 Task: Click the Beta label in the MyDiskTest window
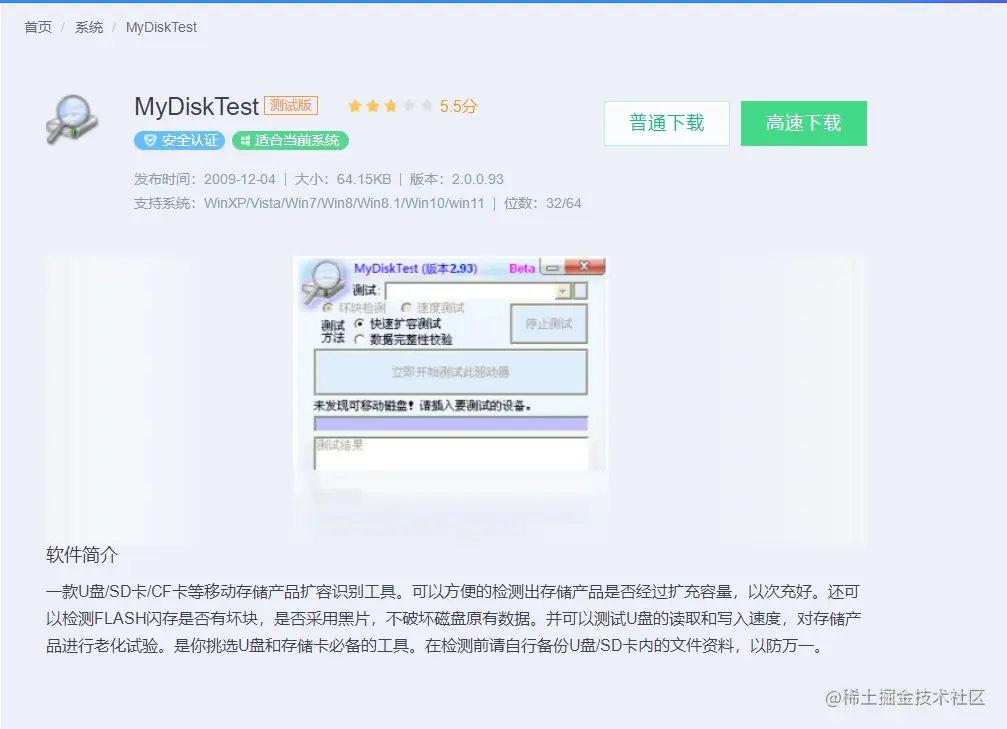(521, 268)
